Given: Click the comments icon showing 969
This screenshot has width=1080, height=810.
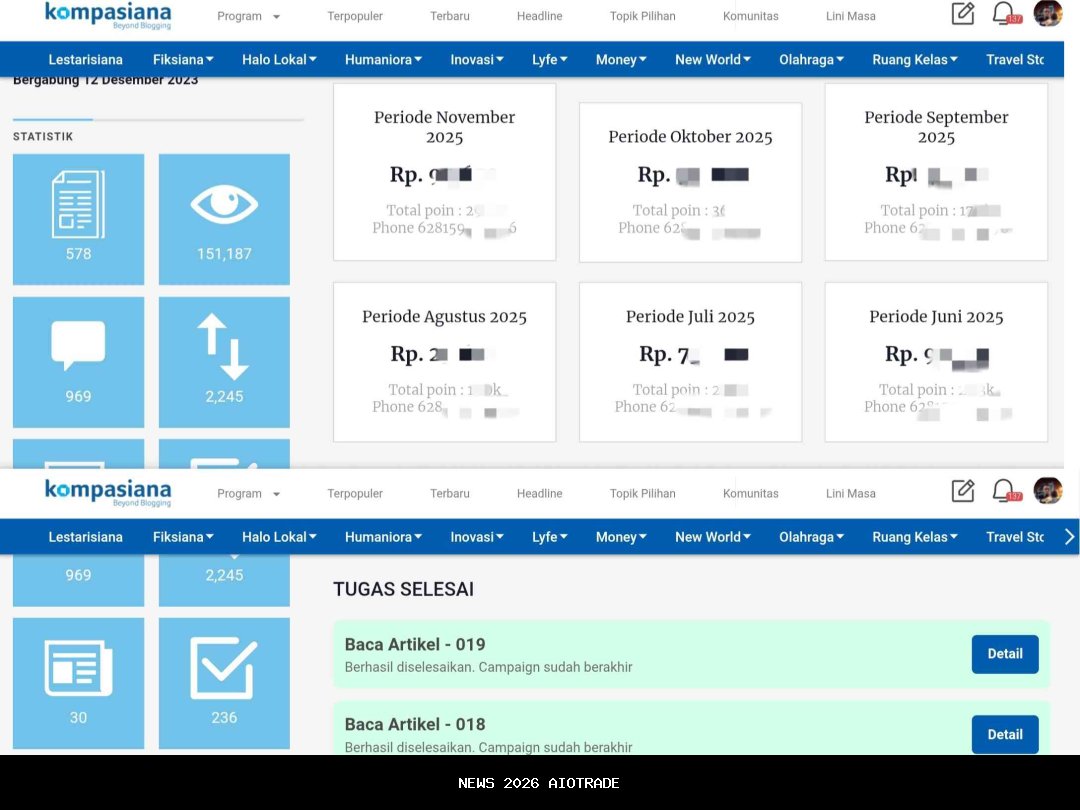Looking at the screenshot, I should pos(78,361).
